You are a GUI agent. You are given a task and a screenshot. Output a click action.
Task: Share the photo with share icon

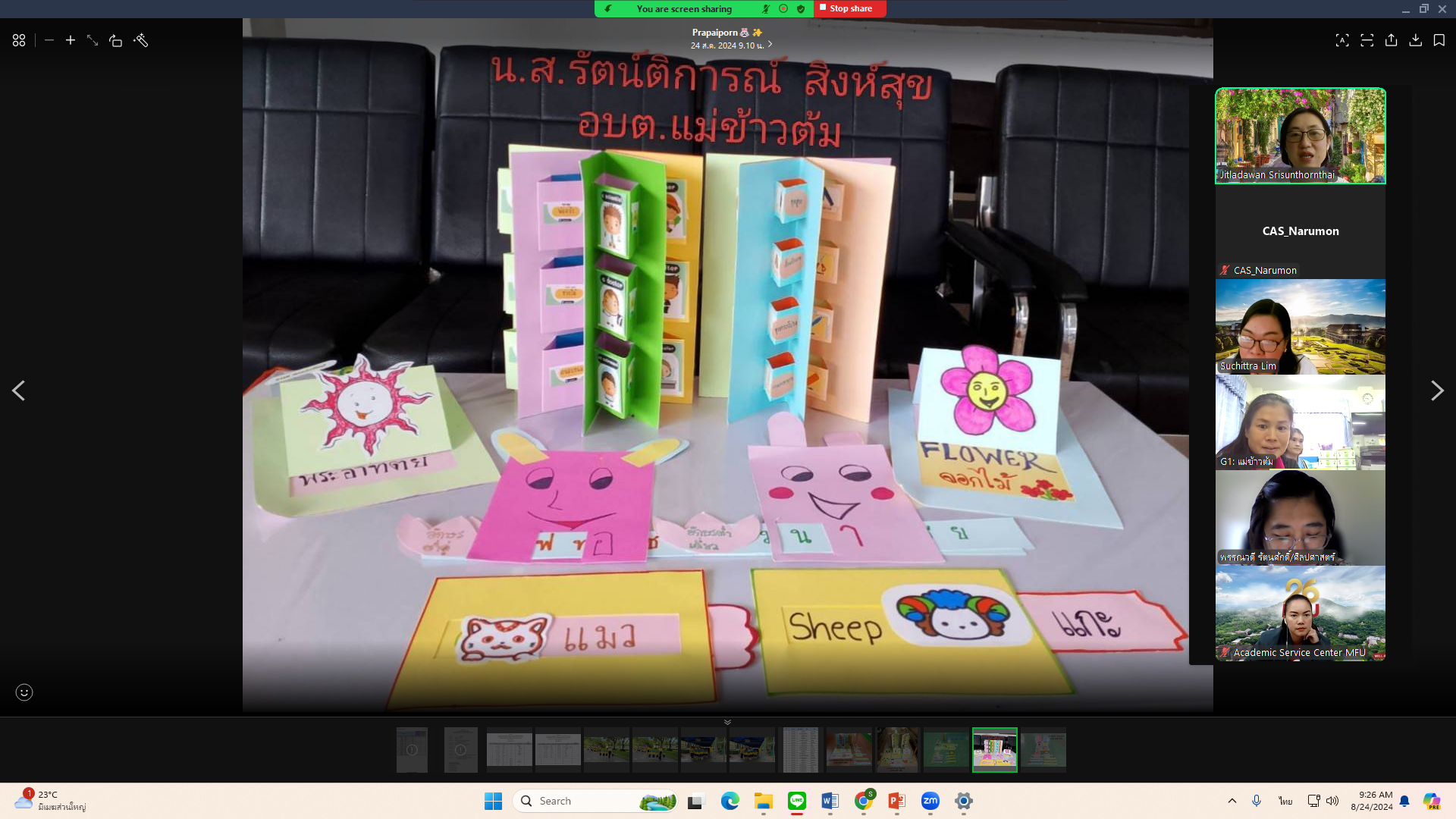pos(1391,40)
